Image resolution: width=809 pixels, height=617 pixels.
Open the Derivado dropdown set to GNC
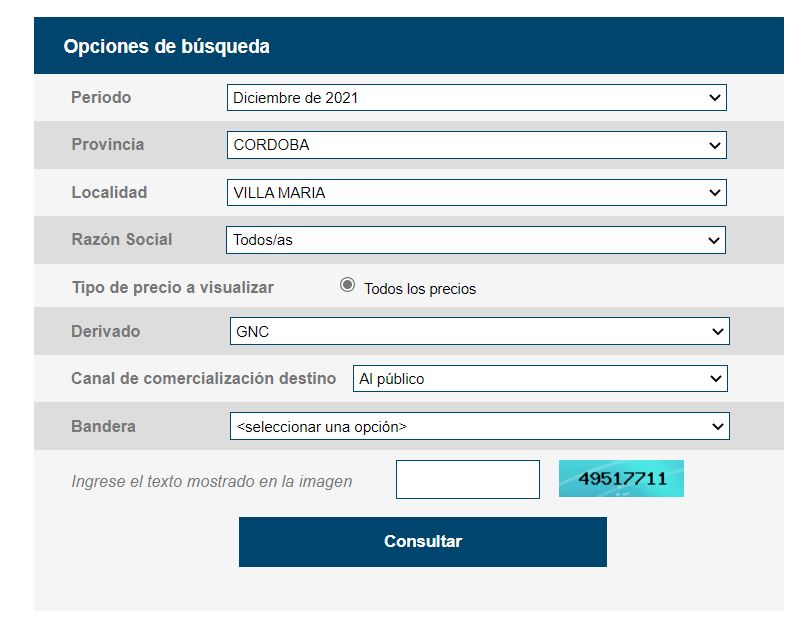click(479, 331)
